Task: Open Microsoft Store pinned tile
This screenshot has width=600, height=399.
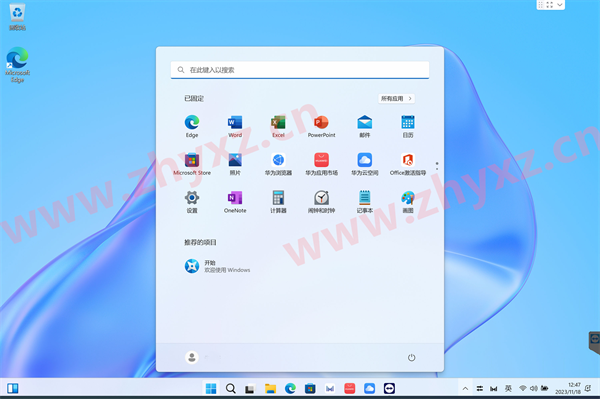Action: pyautogui.click(x=192, y=164)
